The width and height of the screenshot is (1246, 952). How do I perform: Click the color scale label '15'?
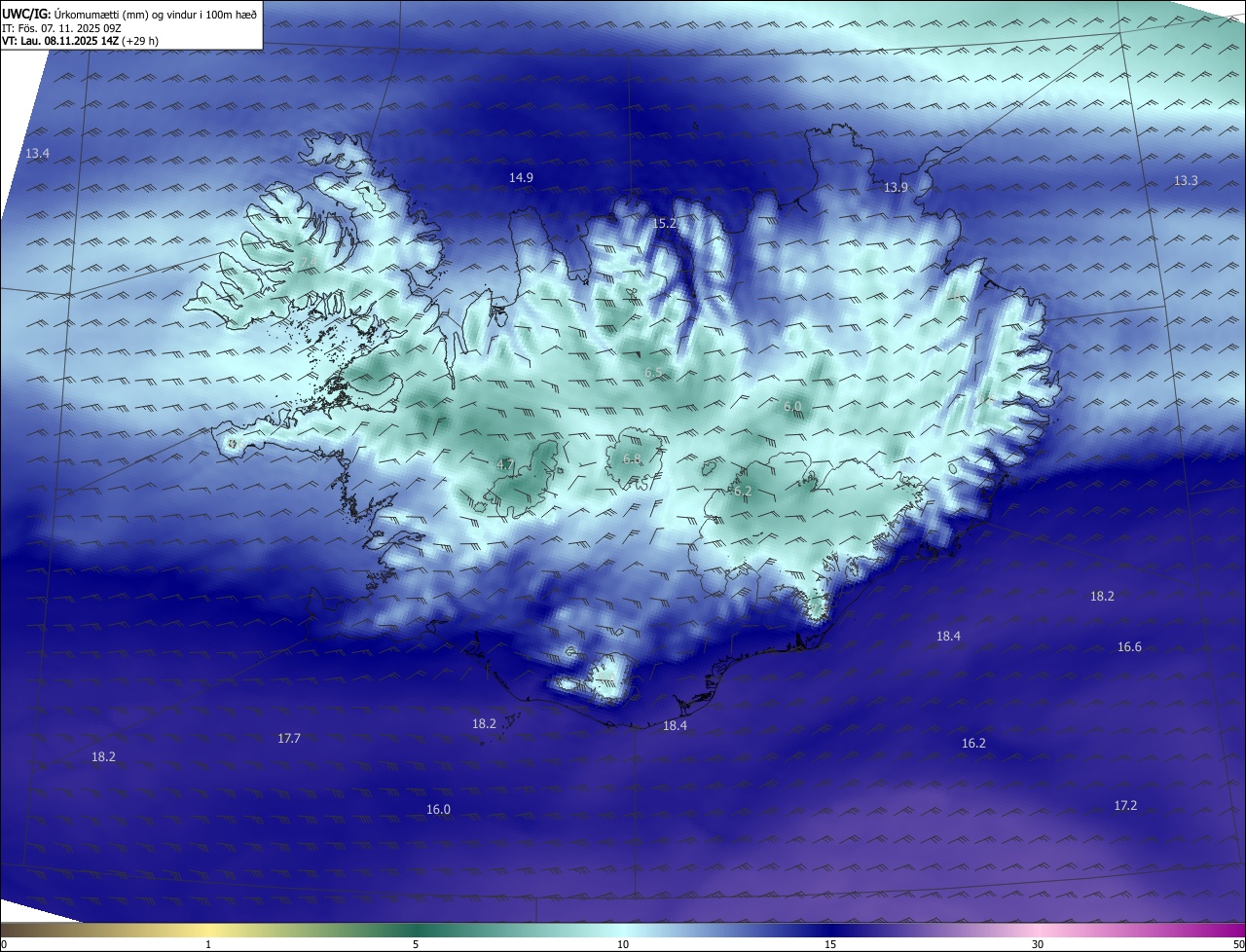(830, 944)
